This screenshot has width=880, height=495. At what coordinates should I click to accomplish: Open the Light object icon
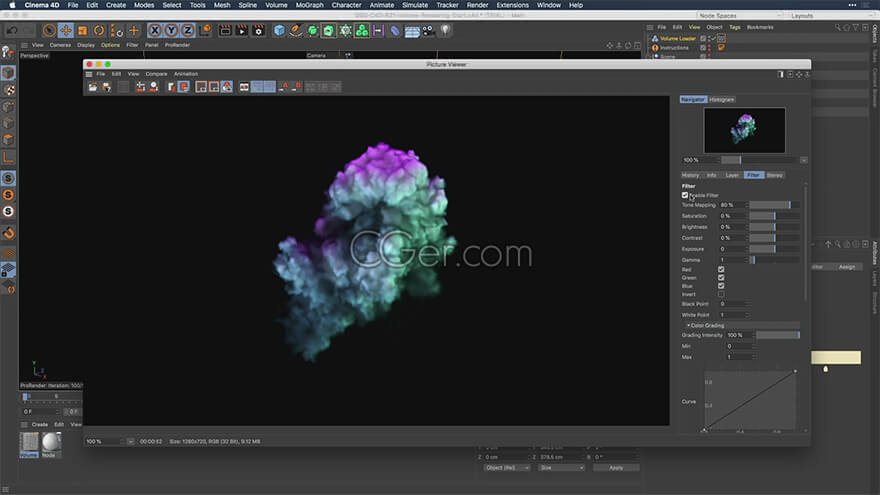coord(445,30)
